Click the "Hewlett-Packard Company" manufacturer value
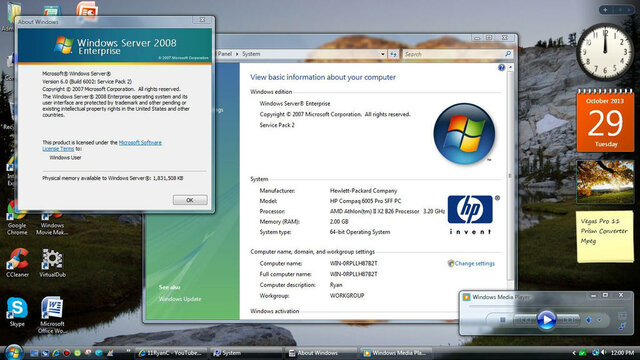 (363, 191)
